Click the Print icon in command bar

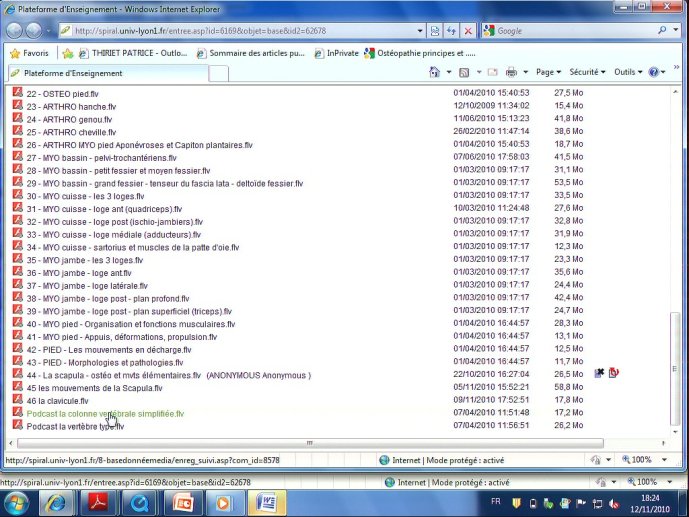(x=511, y=72)
